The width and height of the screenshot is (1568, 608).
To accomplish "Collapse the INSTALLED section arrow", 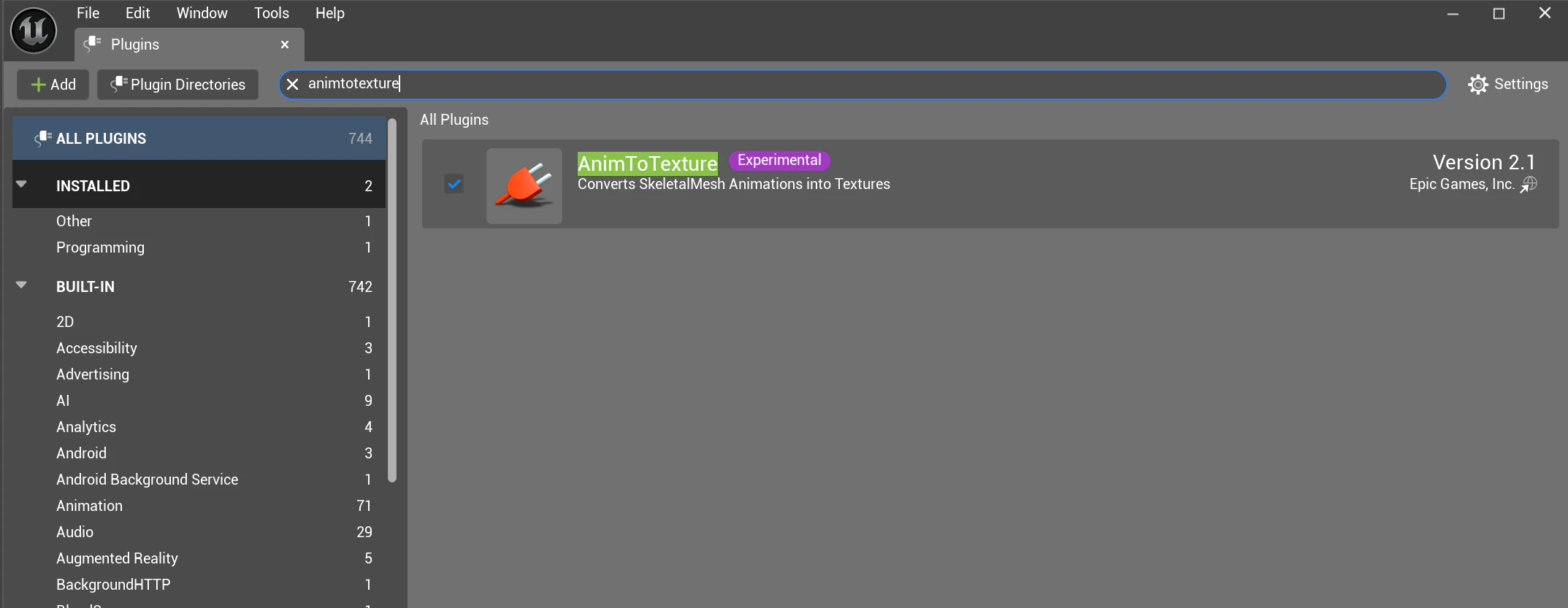I will 21,185.
